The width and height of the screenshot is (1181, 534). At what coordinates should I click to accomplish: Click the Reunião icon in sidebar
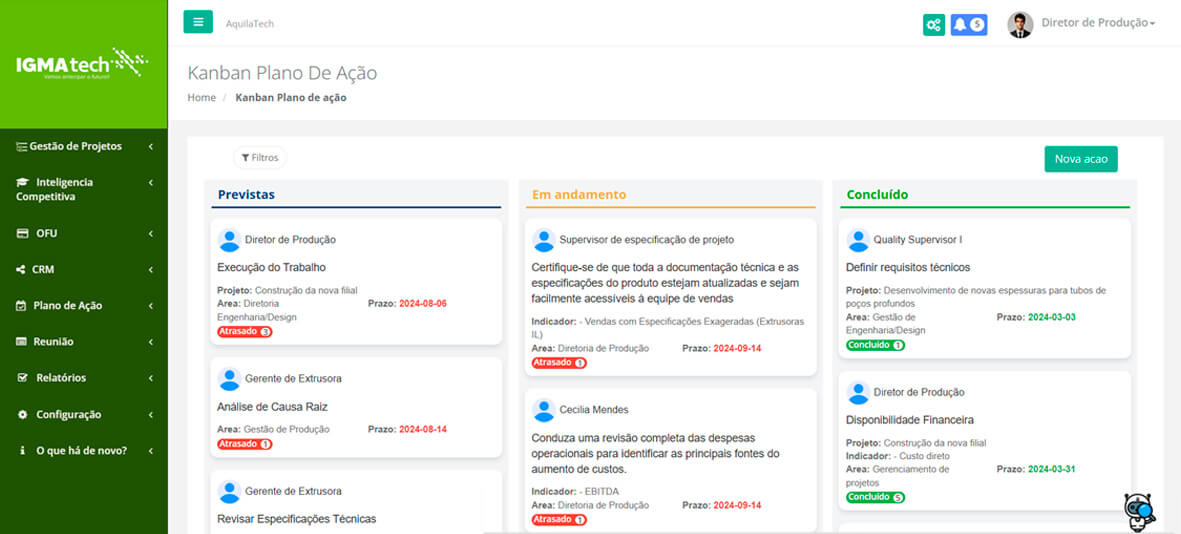(x=22, y=342)
